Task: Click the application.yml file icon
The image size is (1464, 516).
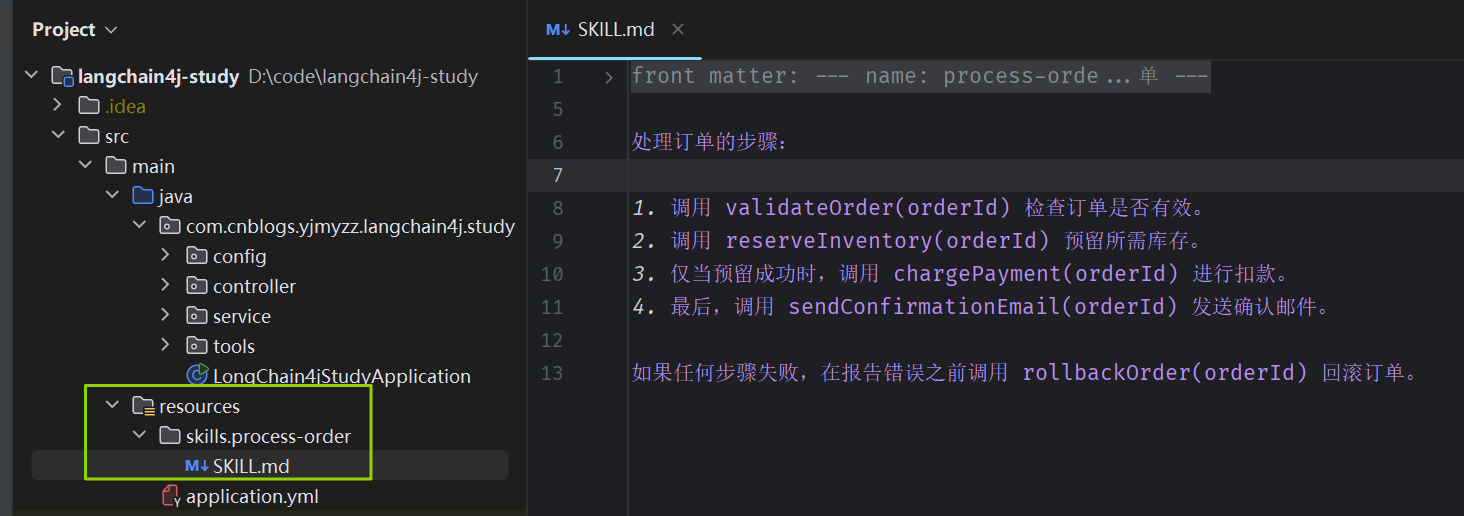Action: point(170,496)
